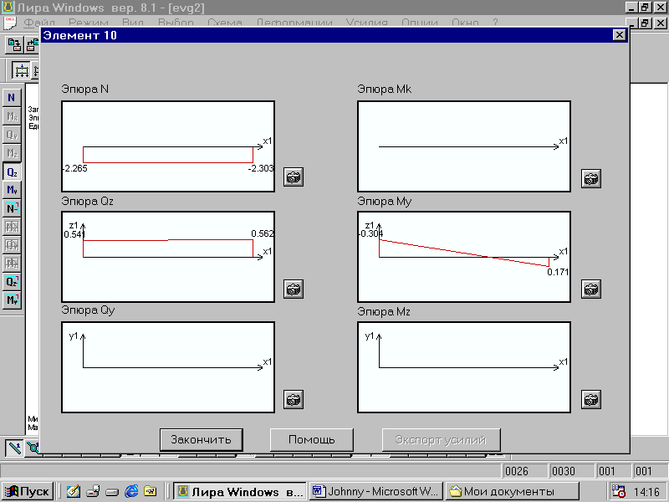Image resolution: width=669 pixels, height=502 pixels.
Task: Select the N axial force diagram tool
Action: [x=12, y=98]
